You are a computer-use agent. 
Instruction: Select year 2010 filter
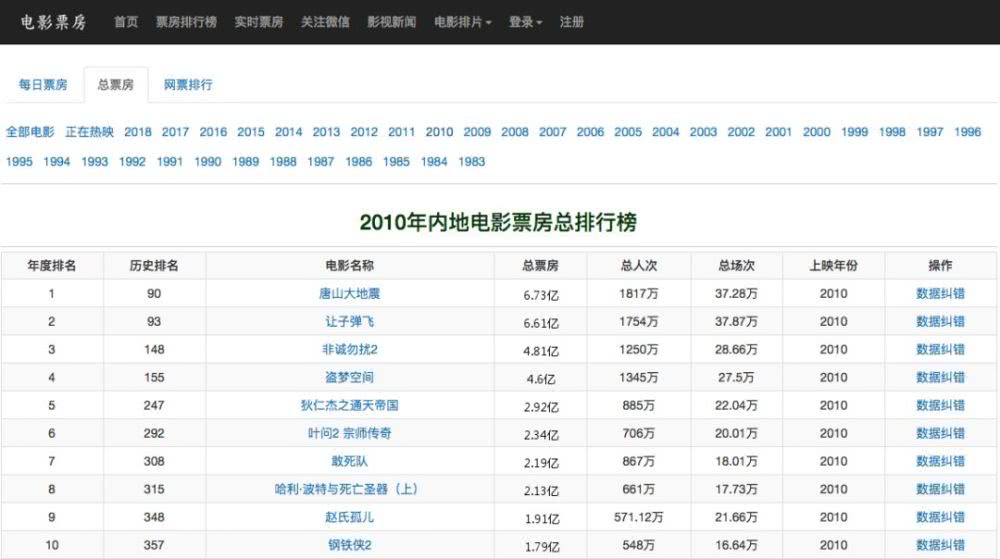pyautogui.click(x=439, y=131)
